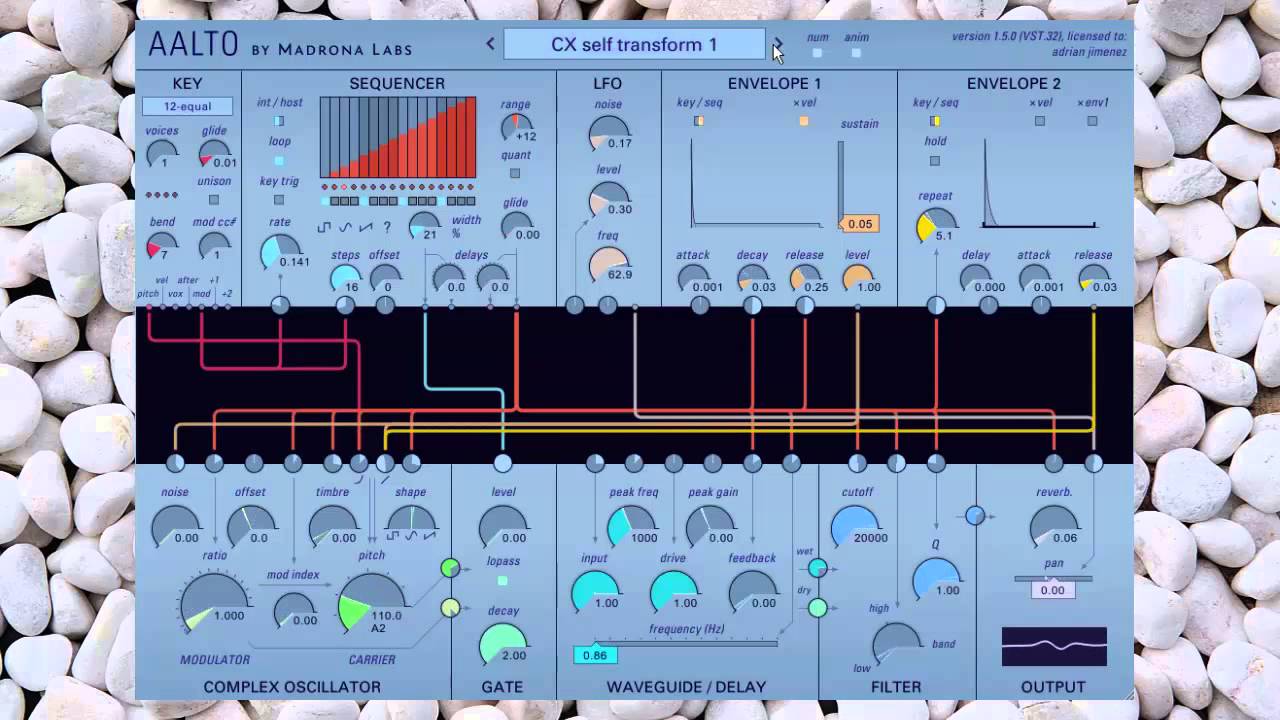Enable the unison toggle
Screen dimensions: 1280x720
pos(214,199)
